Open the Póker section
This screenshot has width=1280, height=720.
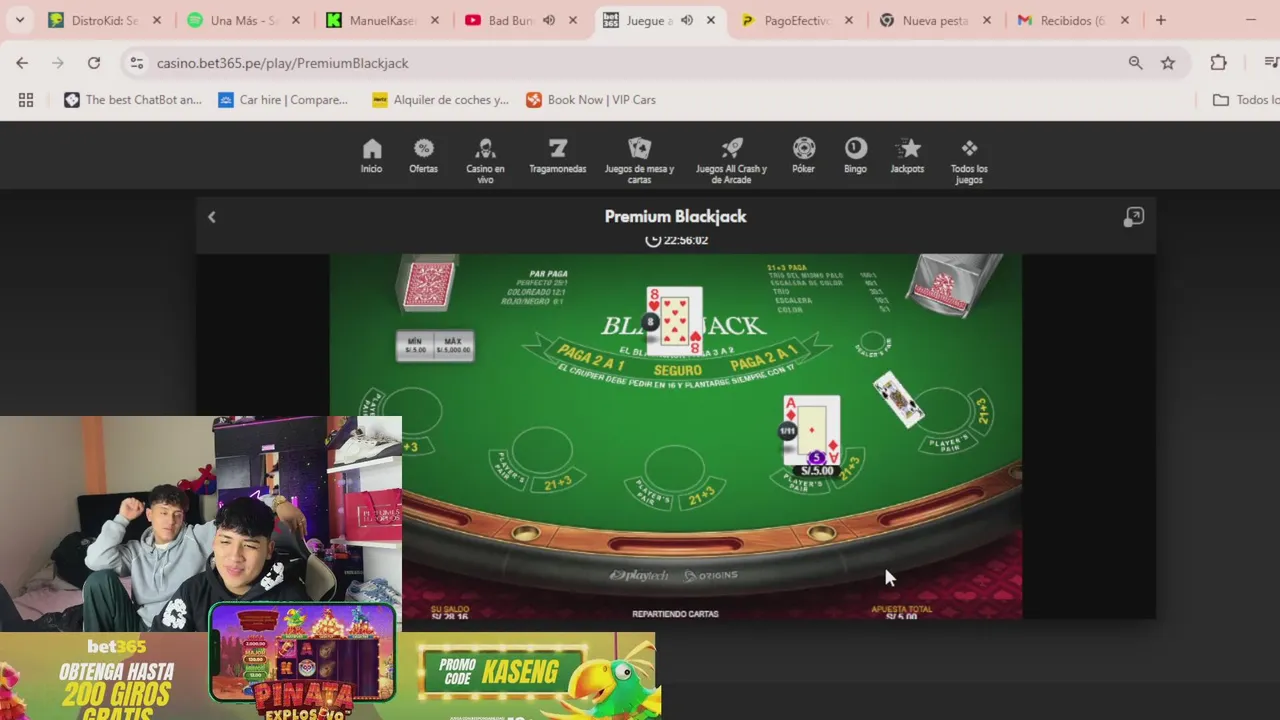click(804, 157)
